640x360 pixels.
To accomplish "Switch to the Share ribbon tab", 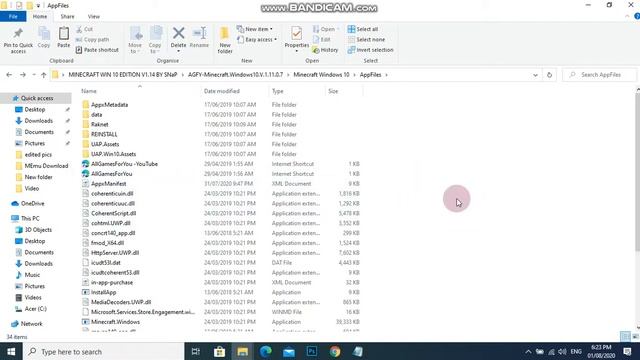I will coord(67,16).
